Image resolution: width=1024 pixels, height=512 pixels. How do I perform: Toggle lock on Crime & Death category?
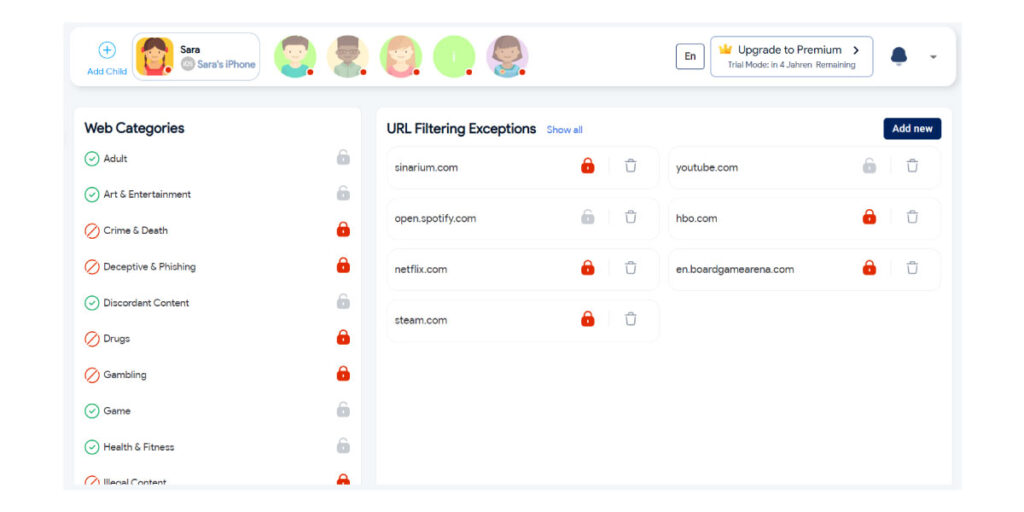(x=343, y=230)
